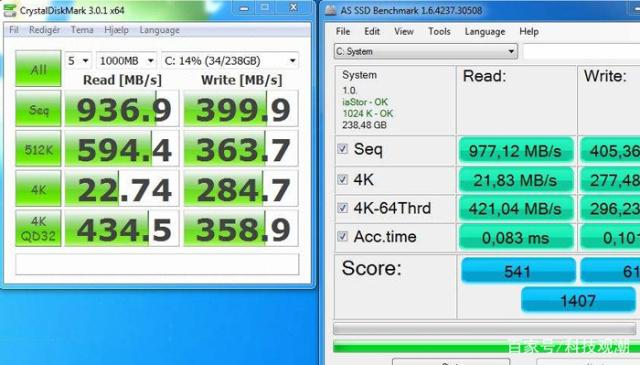
Task: Open the Edit menu in AS SSD Benchmark
Action: [x=372, y=31]
